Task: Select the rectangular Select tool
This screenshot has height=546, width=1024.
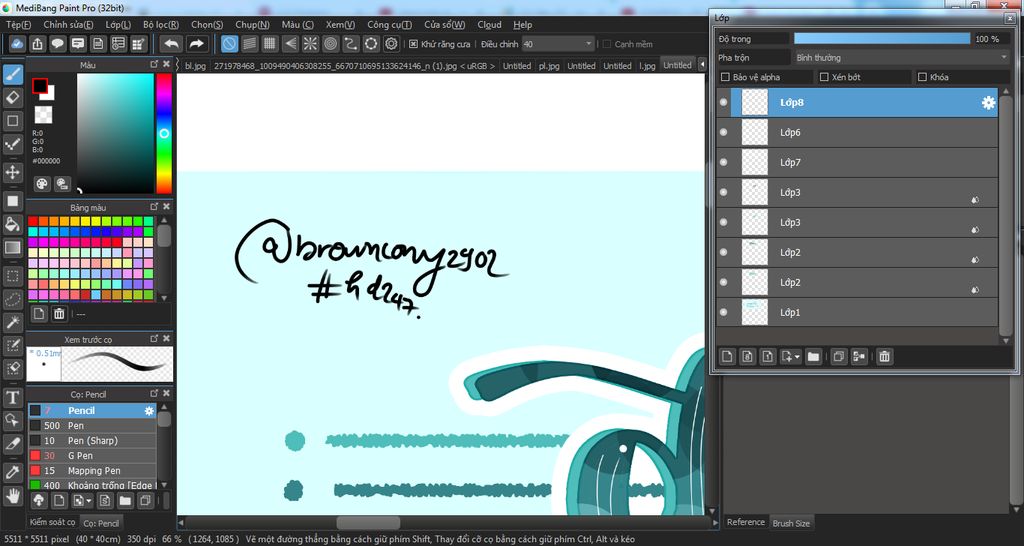Action: 12,276
